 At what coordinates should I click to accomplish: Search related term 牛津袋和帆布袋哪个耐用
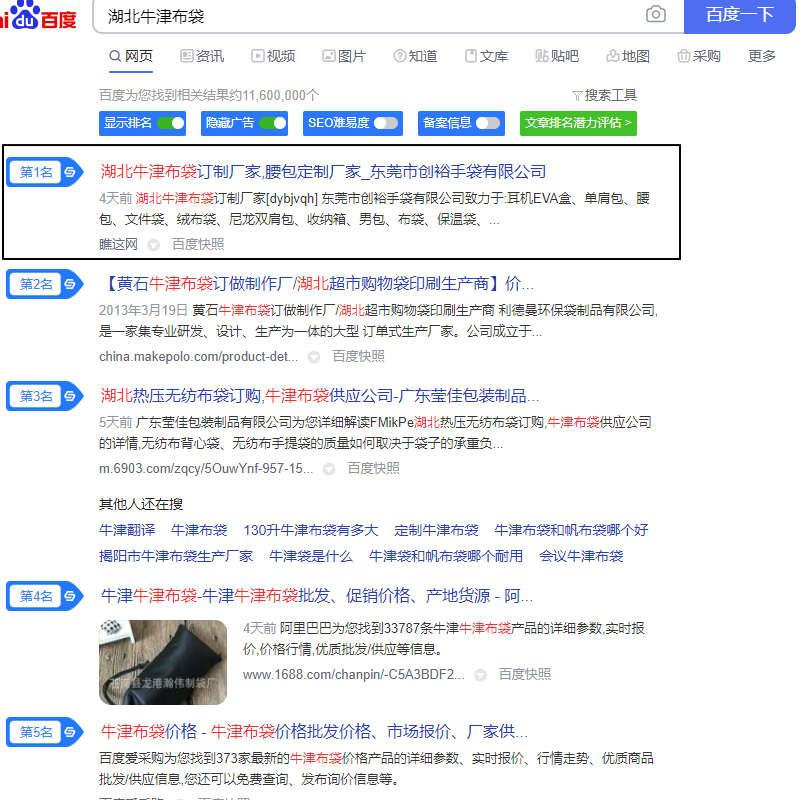[446, 556]
